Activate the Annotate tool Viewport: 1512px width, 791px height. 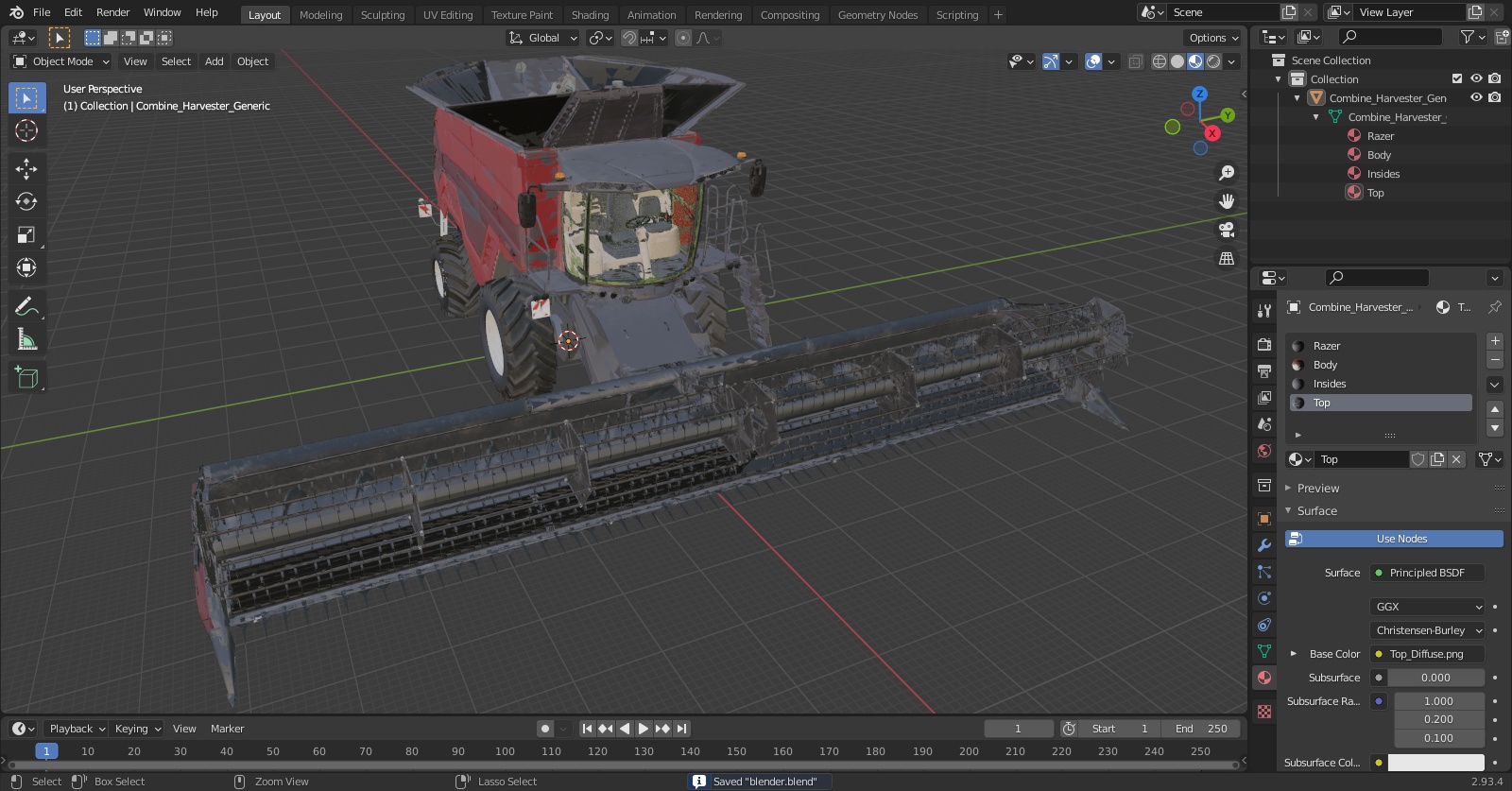pyautogui.click(x=26, y=306)
